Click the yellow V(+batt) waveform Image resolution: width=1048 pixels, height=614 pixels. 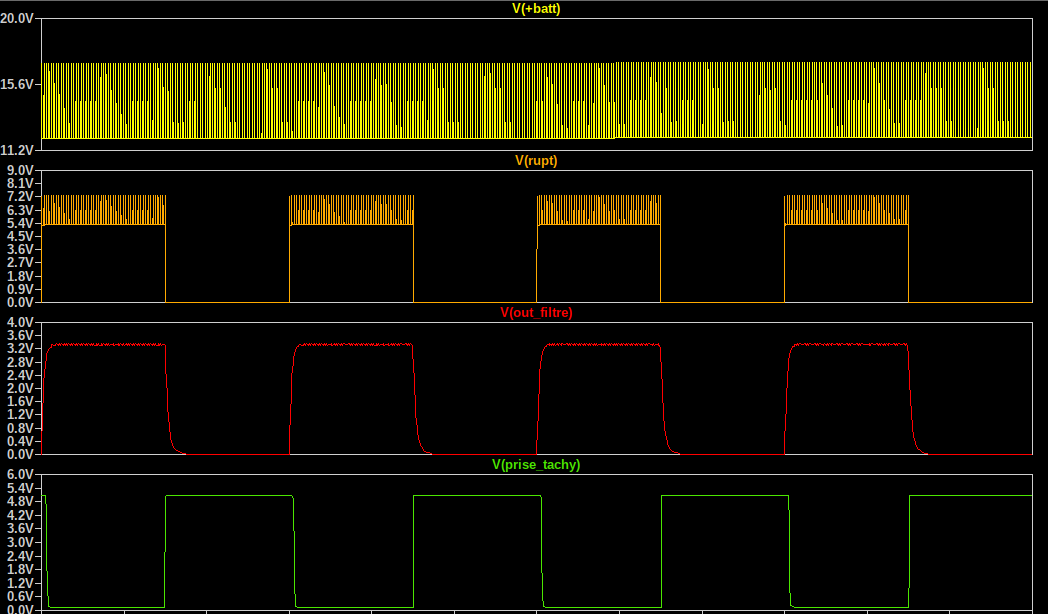point(537,100)
